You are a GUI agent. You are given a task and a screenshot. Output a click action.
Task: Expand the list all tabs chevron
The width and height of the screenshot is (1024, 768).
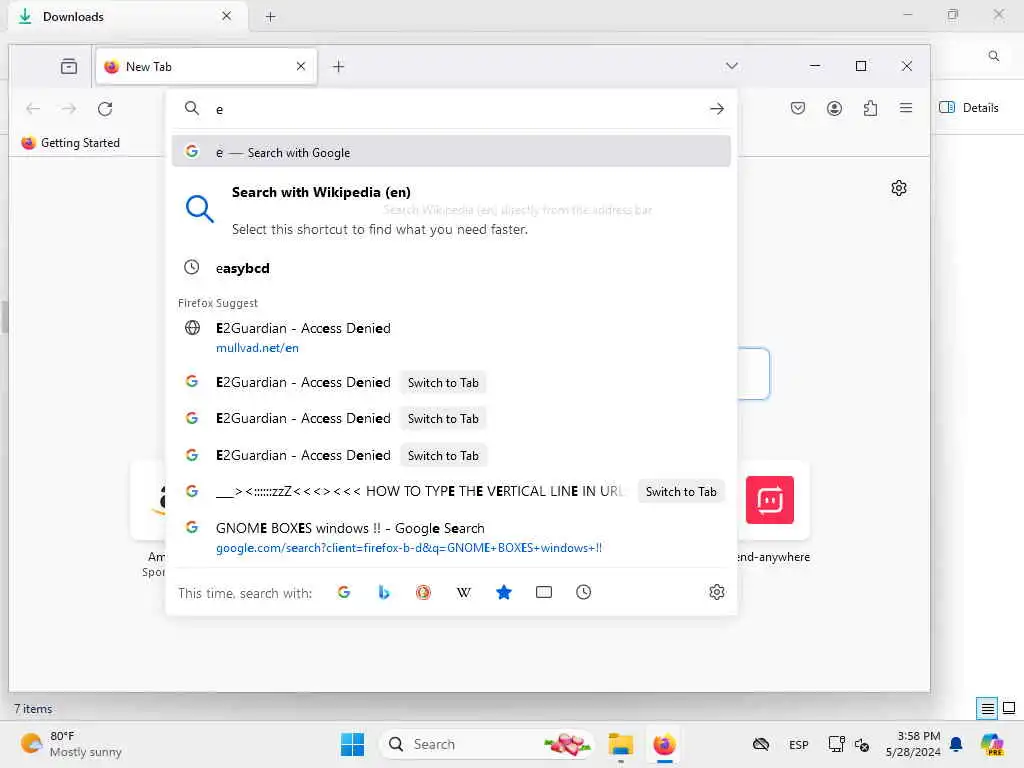[x=731, y=65]
